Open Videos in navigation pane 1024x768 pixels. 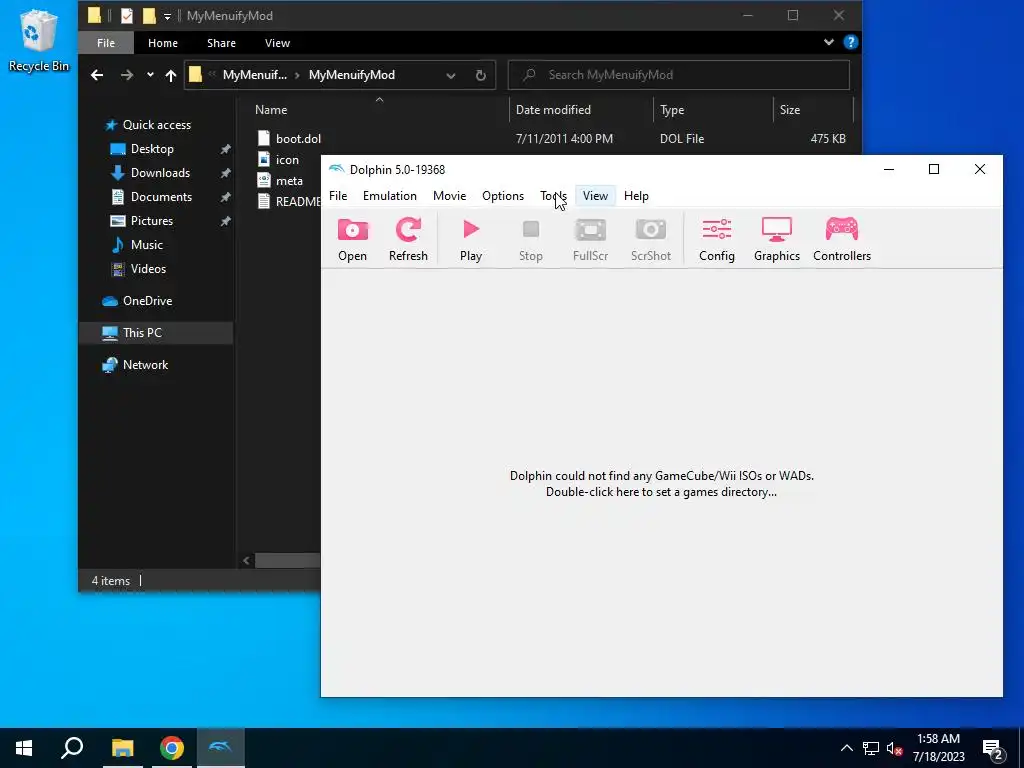click(148, 269)
